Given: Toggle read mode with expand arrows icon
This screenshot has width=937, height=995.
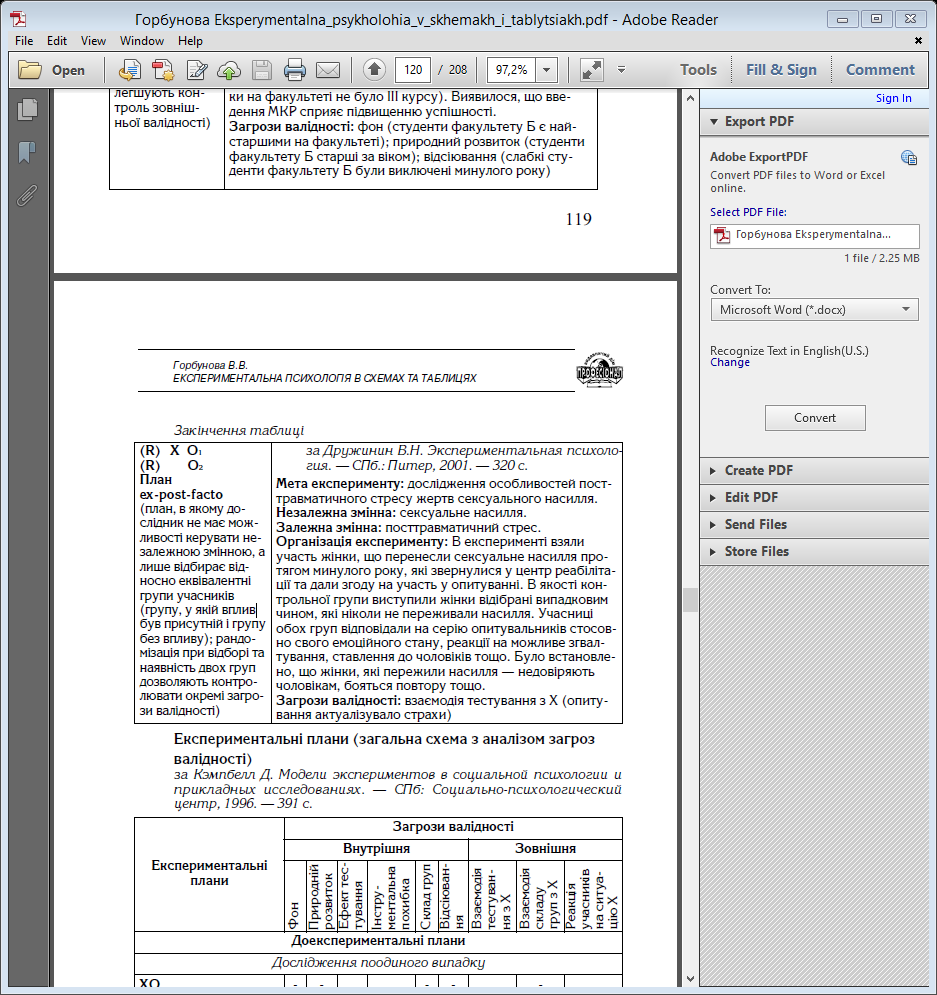Looking at the screenshot, I should pos(591,70).
